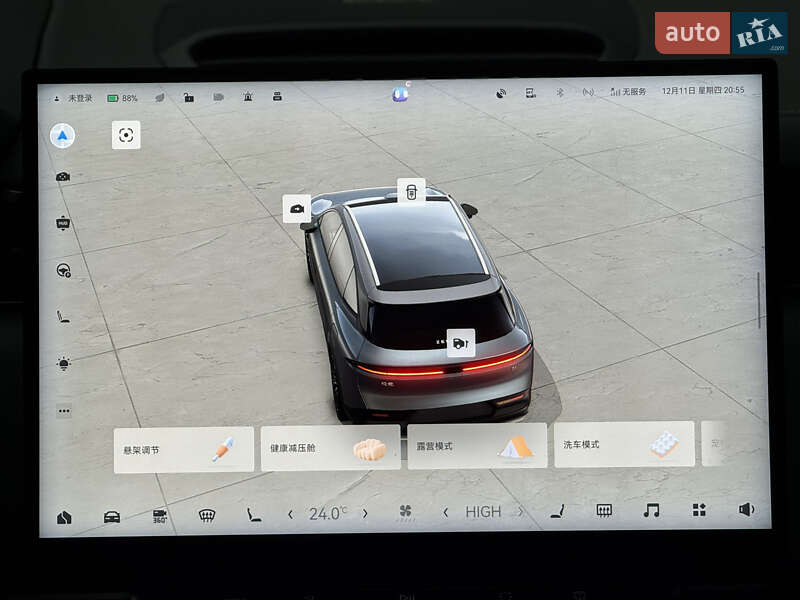Open steering wheel settings in sidebar
The width and height of the screenshot is (800, 600).
click(63, 270)
